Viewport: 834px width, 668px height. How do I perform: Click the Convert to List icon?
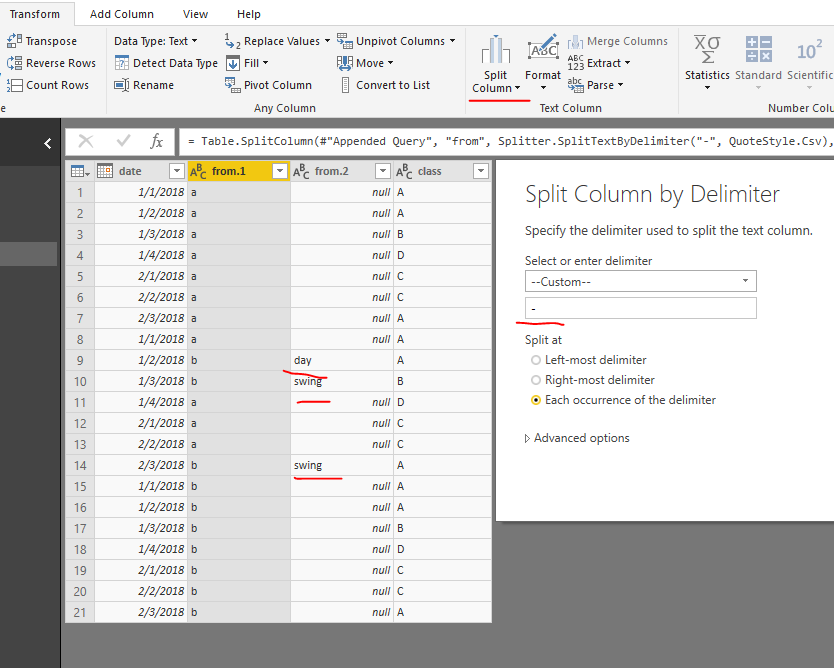345,85
